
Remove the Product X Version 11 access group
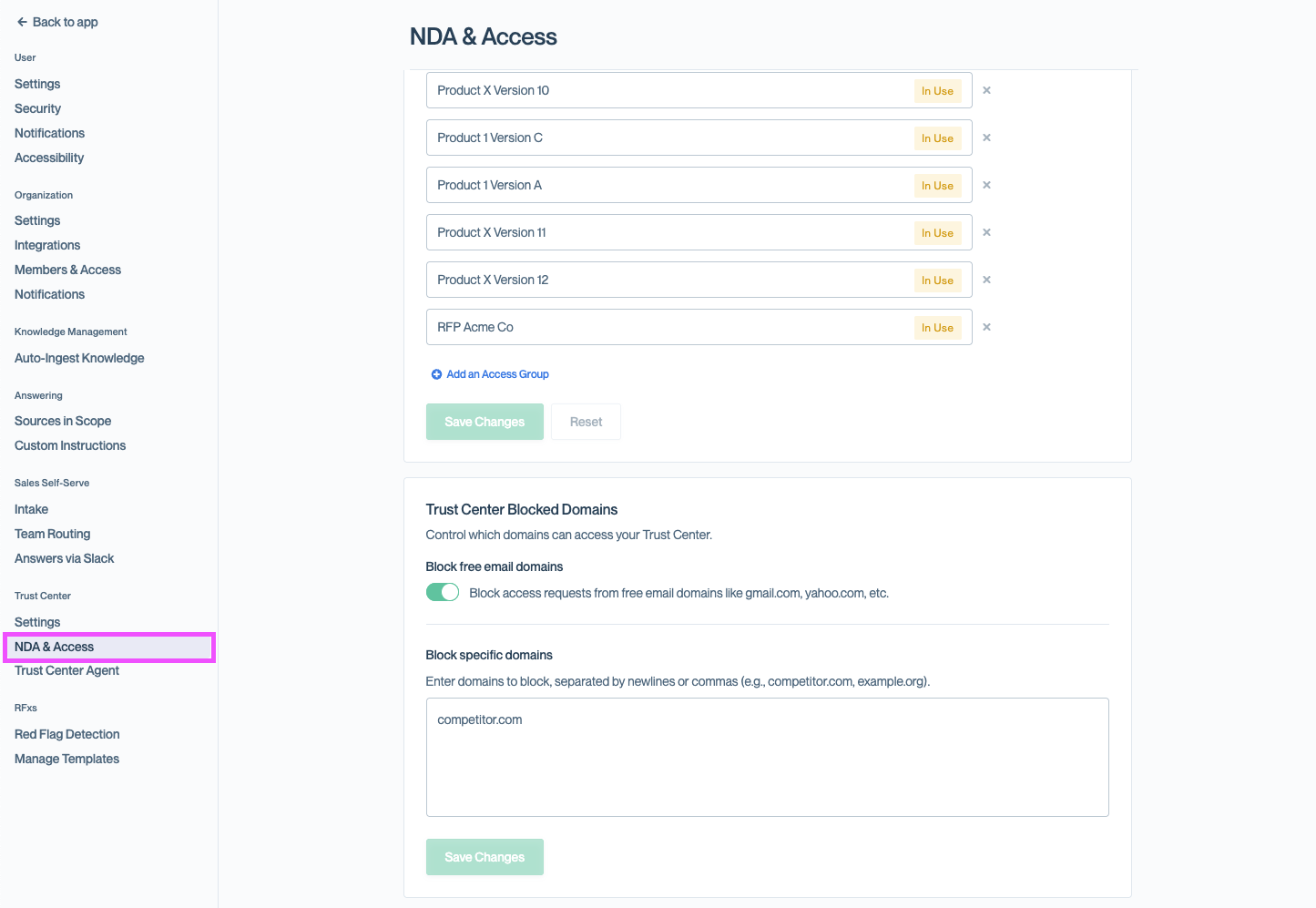point(986,232)
